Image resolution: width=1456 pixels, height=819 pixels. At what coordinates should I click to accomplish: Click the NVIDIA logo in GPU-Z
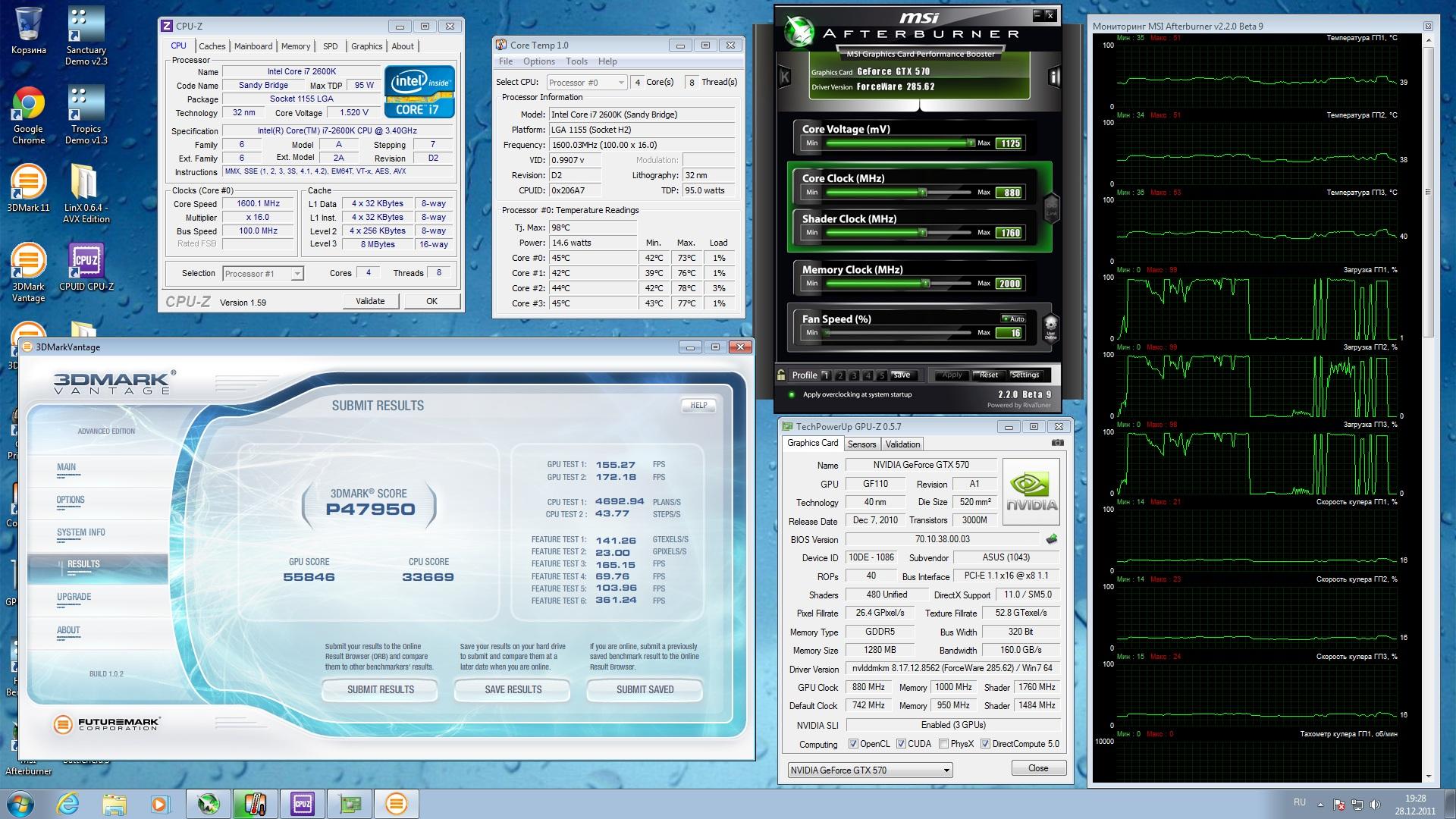coord(1031,492)
